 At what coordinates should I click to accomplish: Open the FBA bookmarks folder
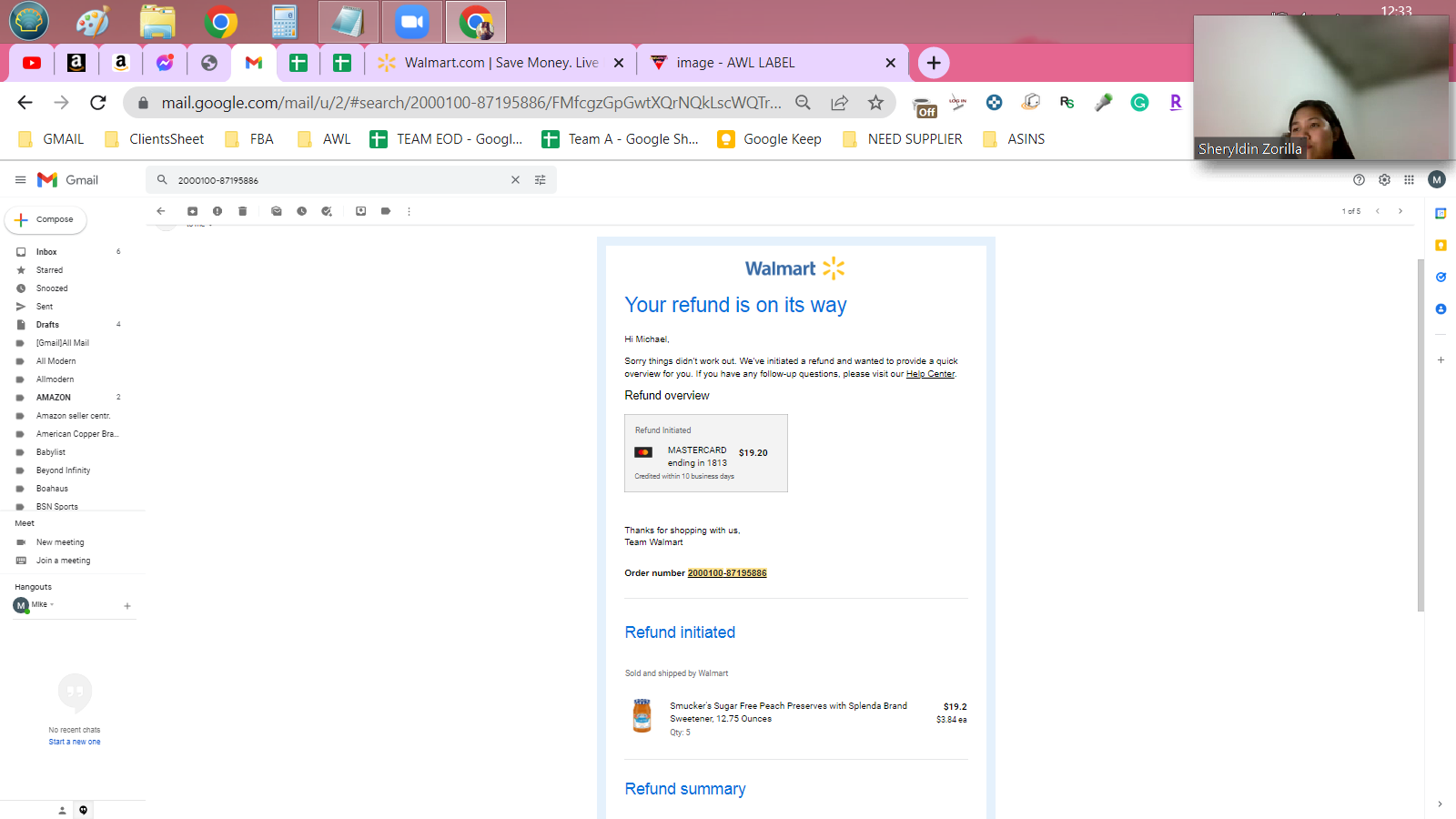point(249,139)
